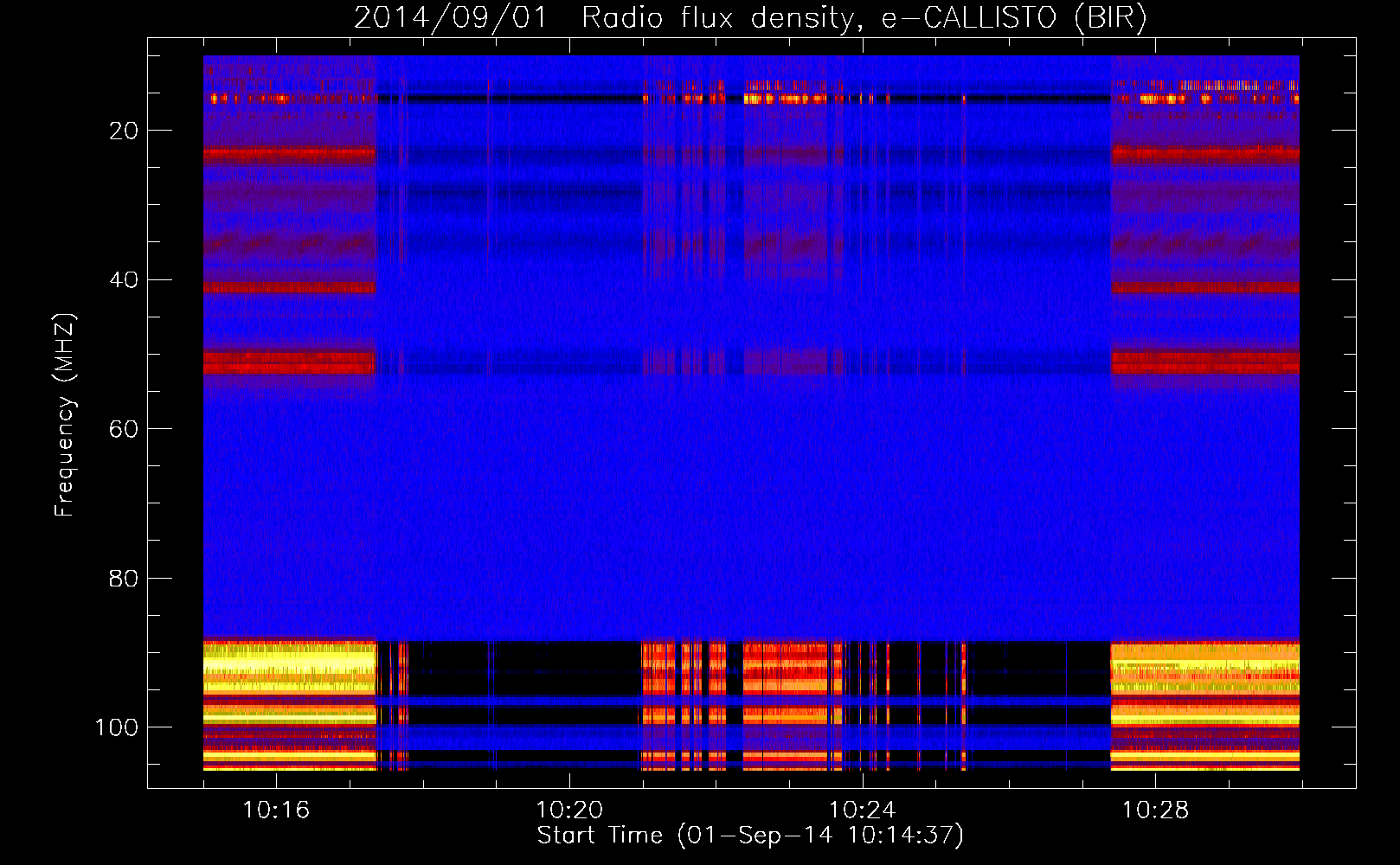Click the 80 MHz frequency tick label
Screen dimensions: 1400x865
(x=124, y=578)
